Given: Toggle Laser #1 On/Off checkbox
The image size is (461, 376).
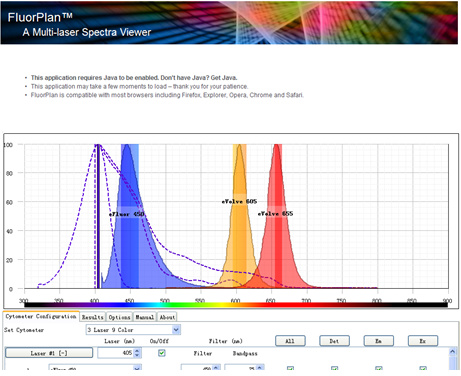Looking at the screenshot, I should 162,353.
